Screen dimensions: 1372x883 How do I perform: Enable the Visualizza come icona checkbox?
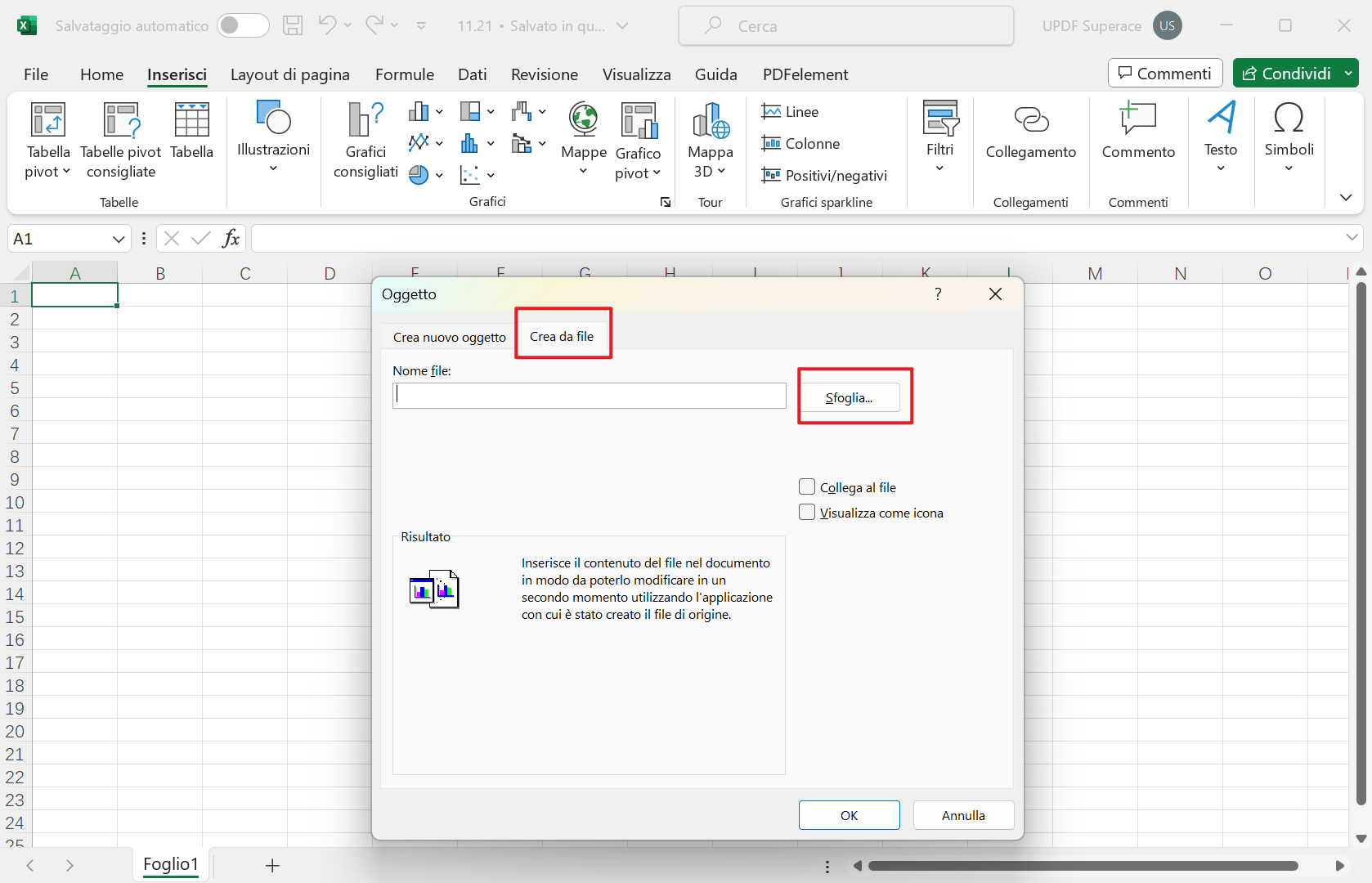pyautogui.click(x=807, y=512)
